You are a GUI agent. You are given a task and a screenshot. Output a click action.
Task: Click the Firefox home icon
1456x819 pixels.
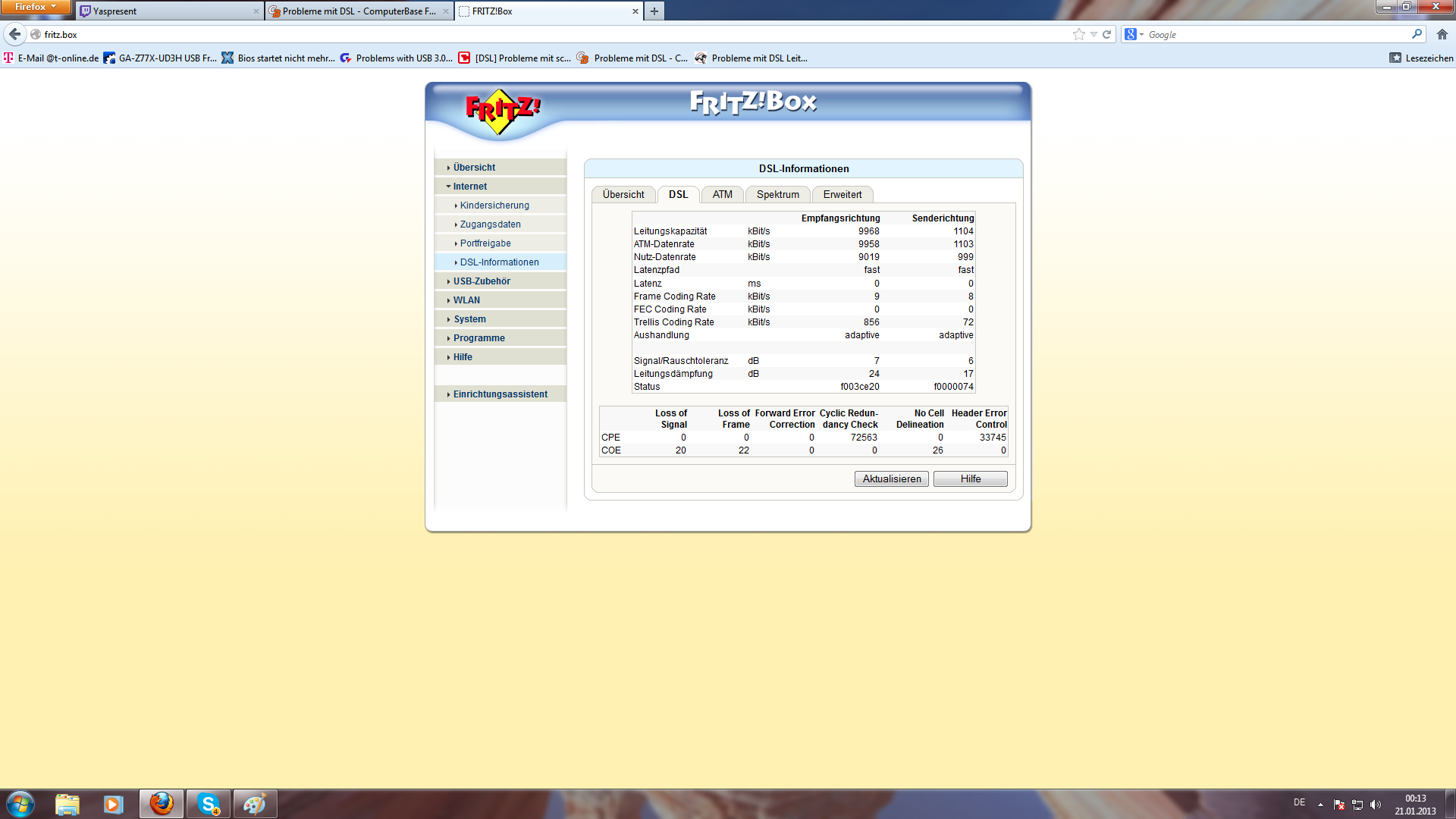[x=1442, y=34]
